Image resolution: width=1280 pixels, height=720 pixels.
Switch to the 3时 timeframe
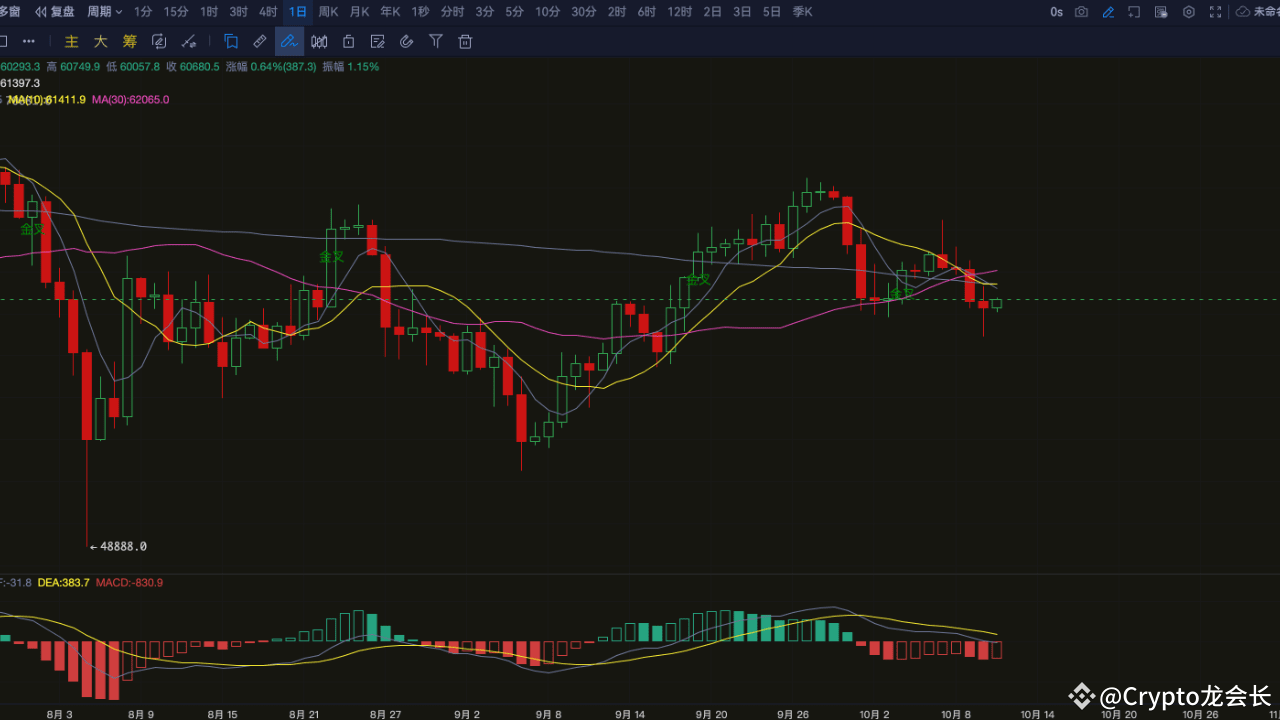[x=239, y=12]
